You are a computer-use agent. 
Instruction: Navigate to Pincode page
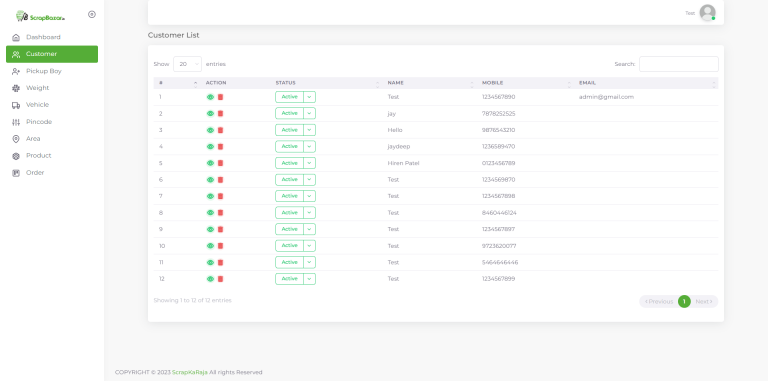[x=52, y=122]
